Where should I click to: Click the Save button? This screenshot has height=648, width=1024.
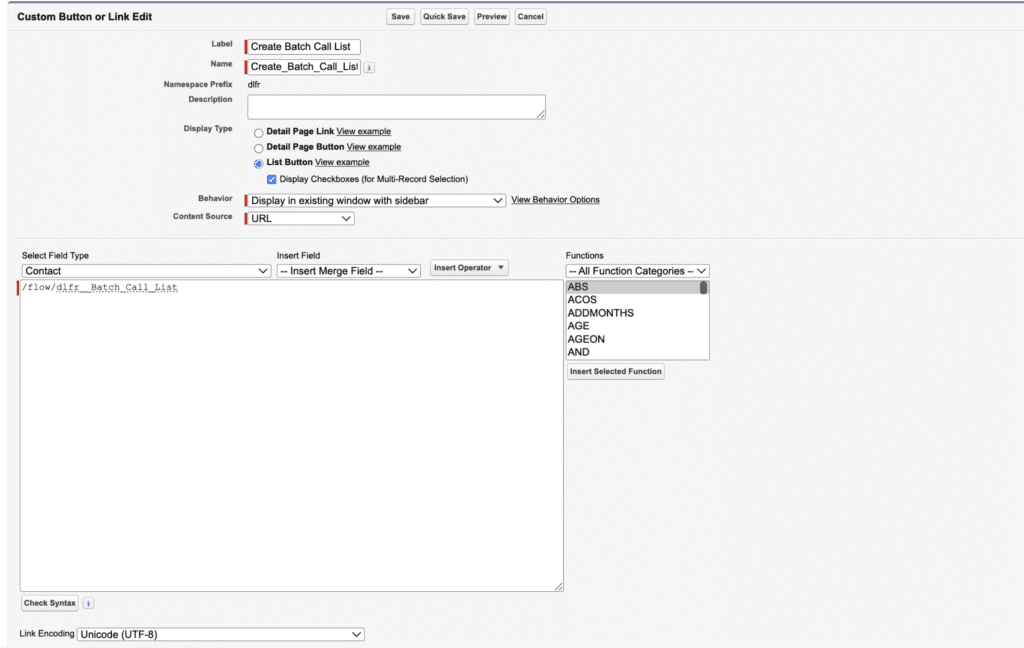pos(400,17)
